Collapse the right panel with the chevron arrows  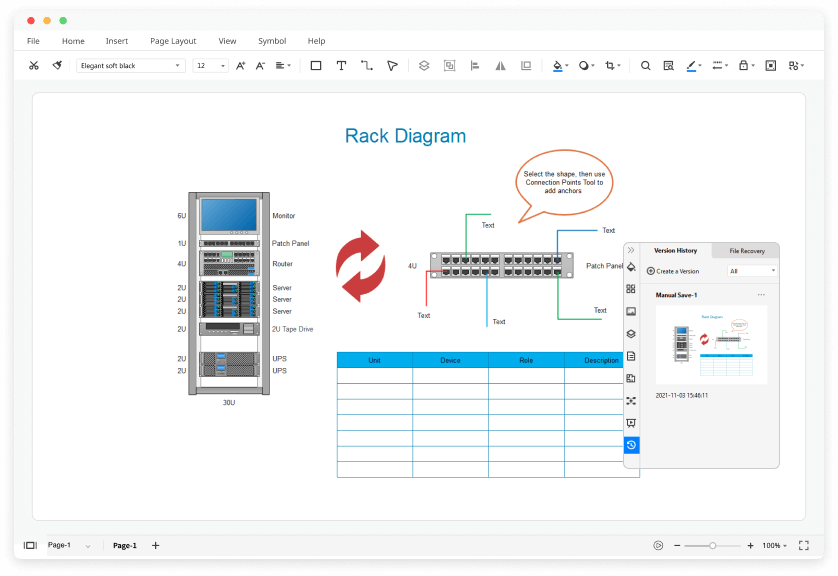(x=631, y=250)
